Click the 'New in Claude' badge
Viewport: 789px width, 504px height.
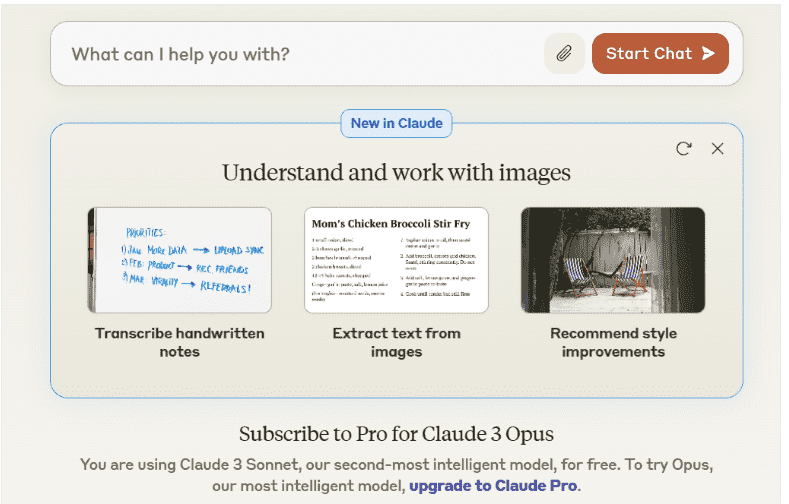click(x=397, y=123)
